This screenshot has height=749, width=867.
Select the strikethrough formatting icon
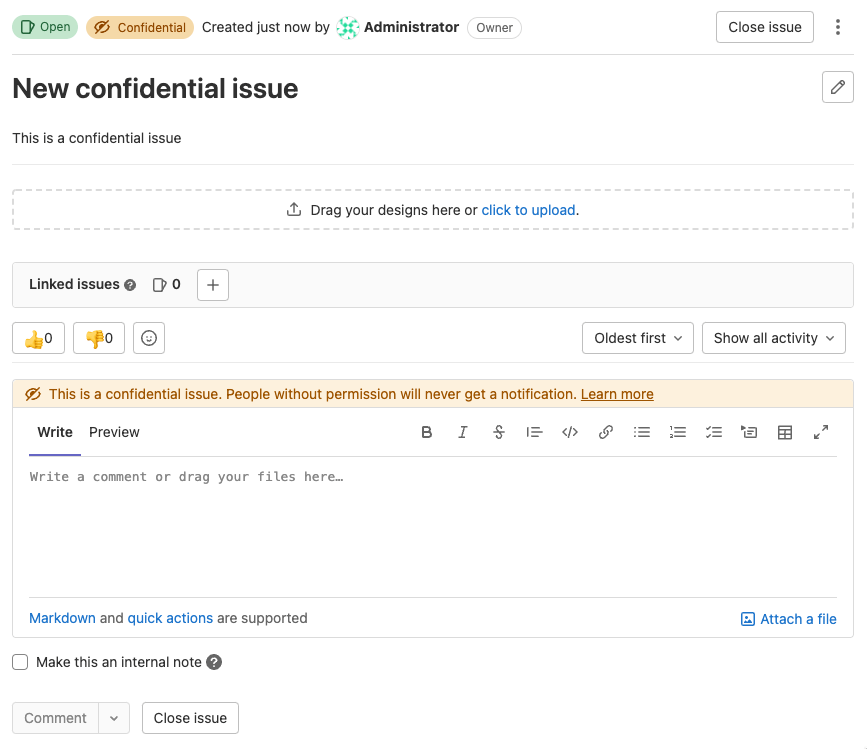pyautogui.click(x=499, y=432)
